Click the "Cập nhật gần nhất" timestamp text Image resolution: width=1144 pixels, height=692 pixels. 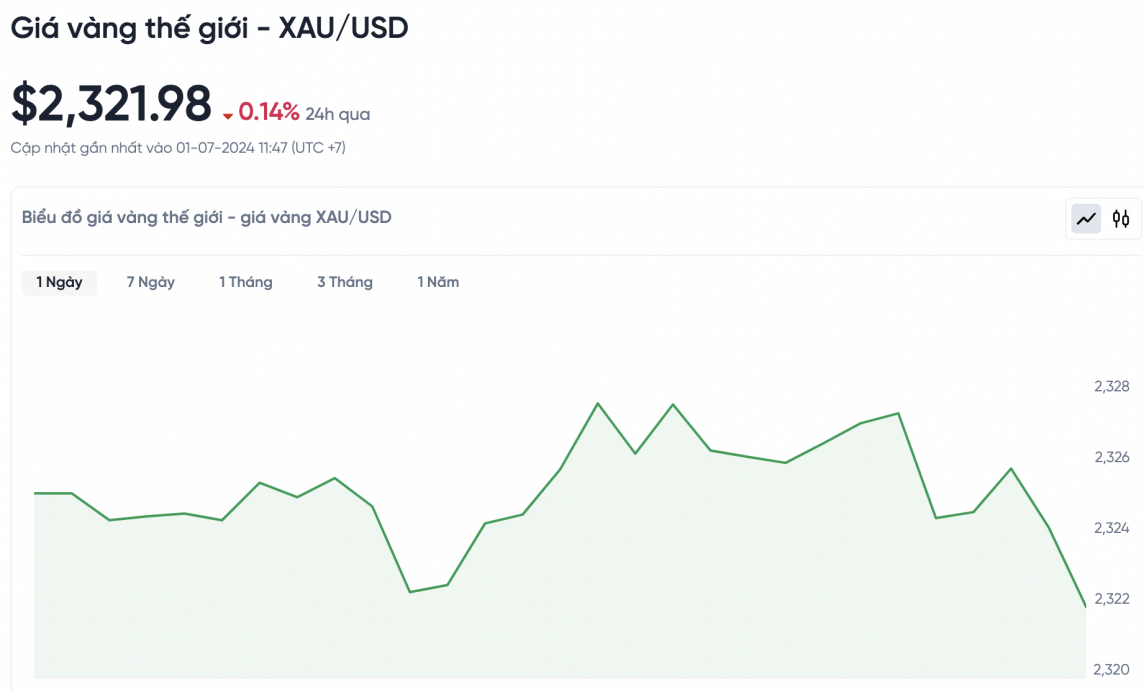[x=178, y=148]
